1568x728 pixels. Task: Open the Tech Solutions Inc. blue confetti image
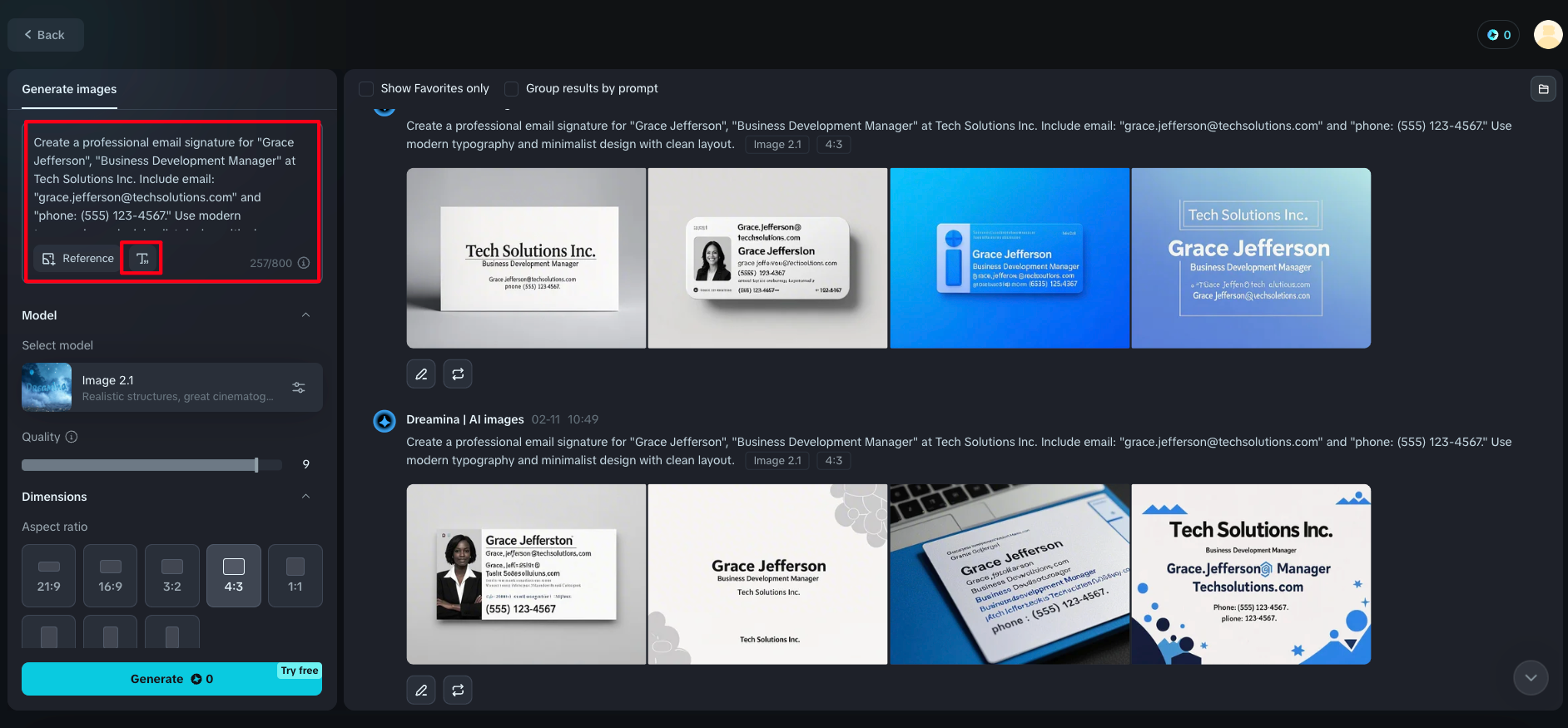click(1251, 574)
